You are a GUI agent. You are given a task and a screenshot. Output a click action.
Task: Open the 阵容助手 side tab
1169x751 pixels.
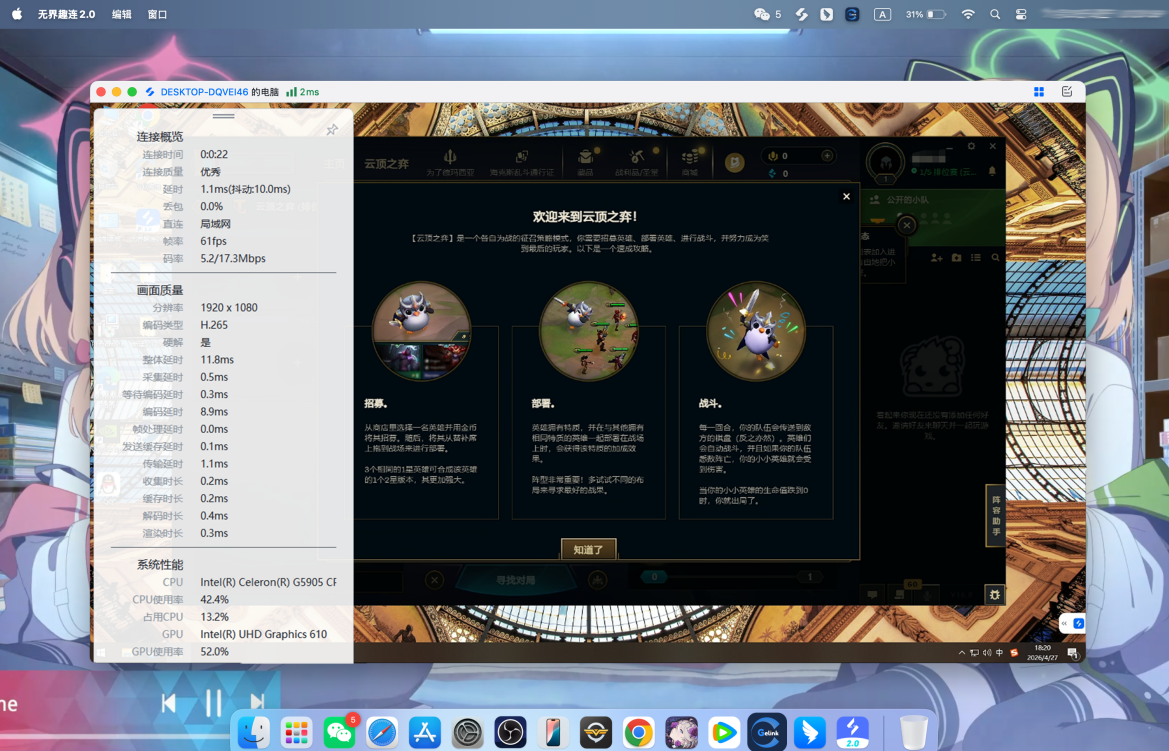coord(995,515)
